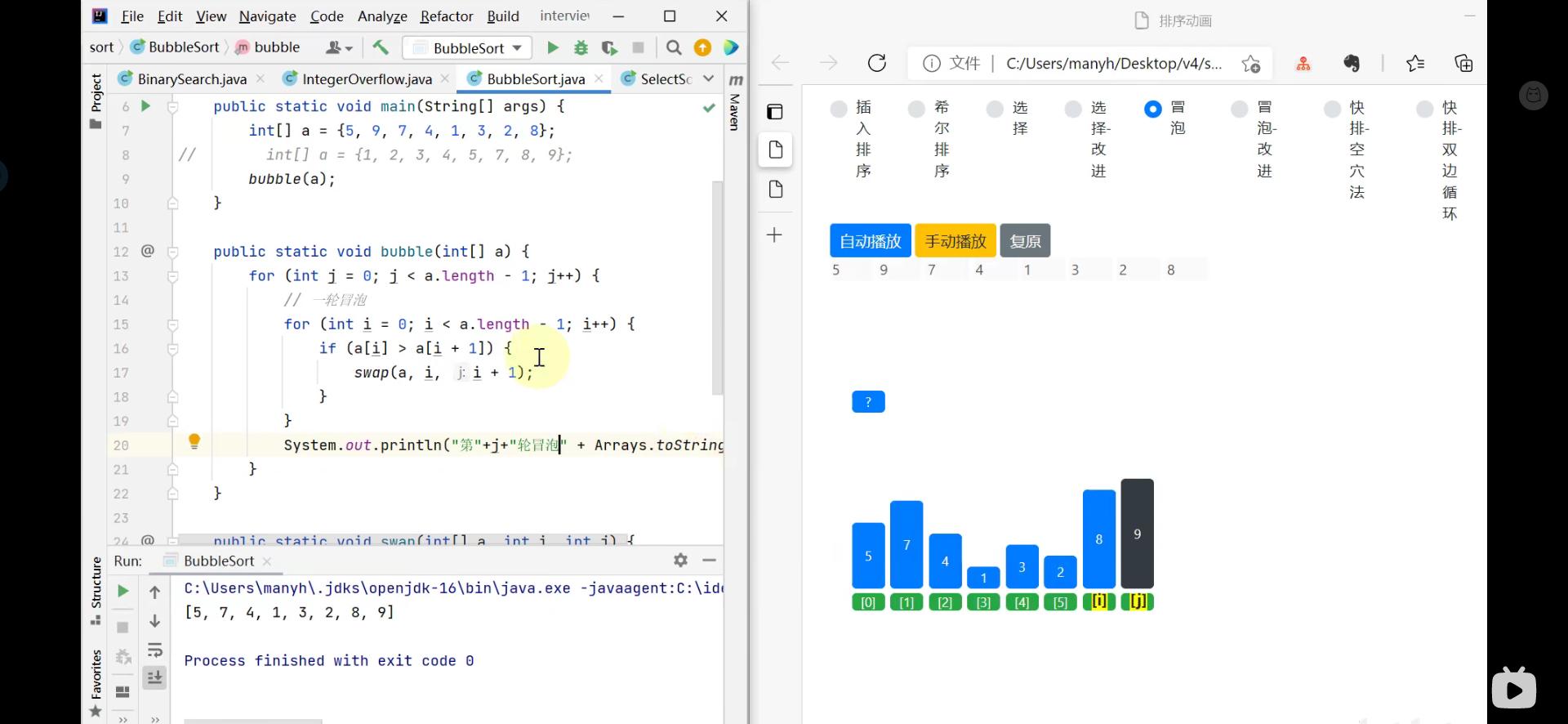Click the Build hammer icon
Screen dimensions: 1568x724
[x=381, y=48]
